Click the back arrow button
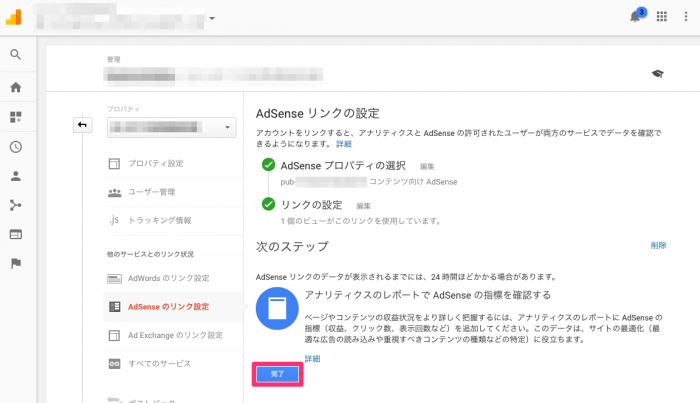This screenshot has height=403, width=700. pyautogui.click(x=83, y=125)
